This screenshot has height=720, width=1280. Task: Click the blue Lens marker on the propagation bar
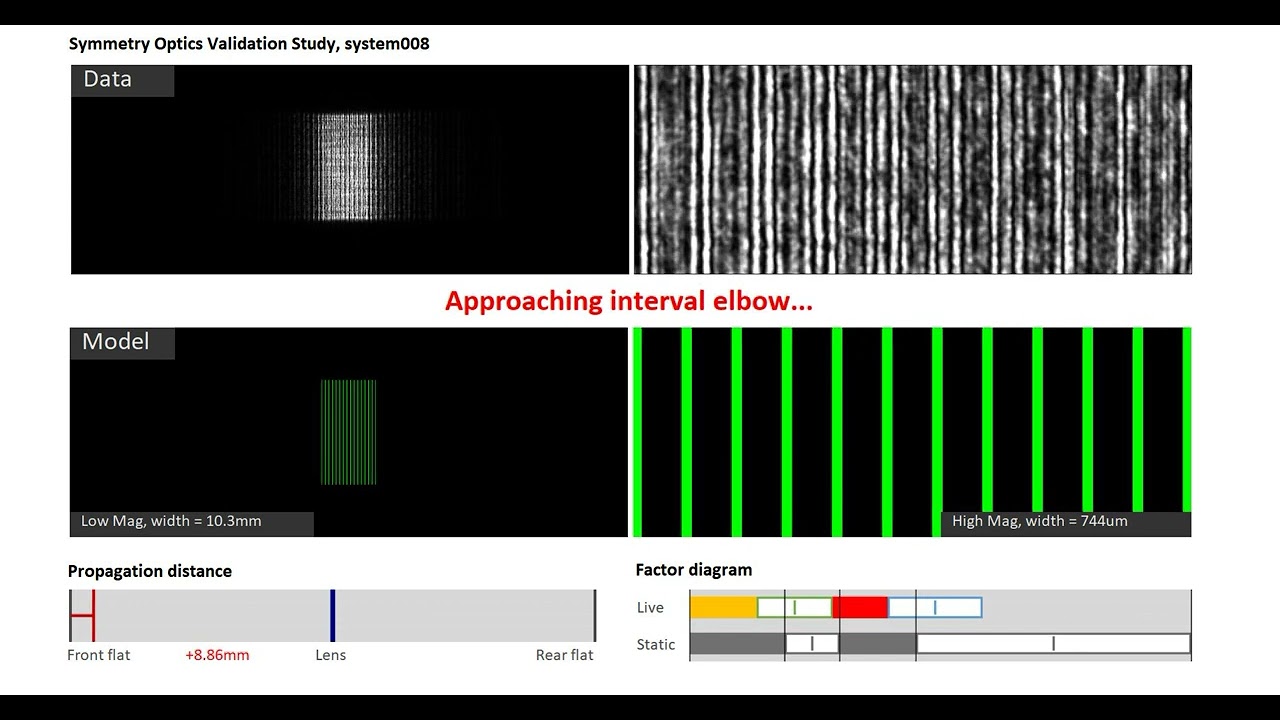332,615
